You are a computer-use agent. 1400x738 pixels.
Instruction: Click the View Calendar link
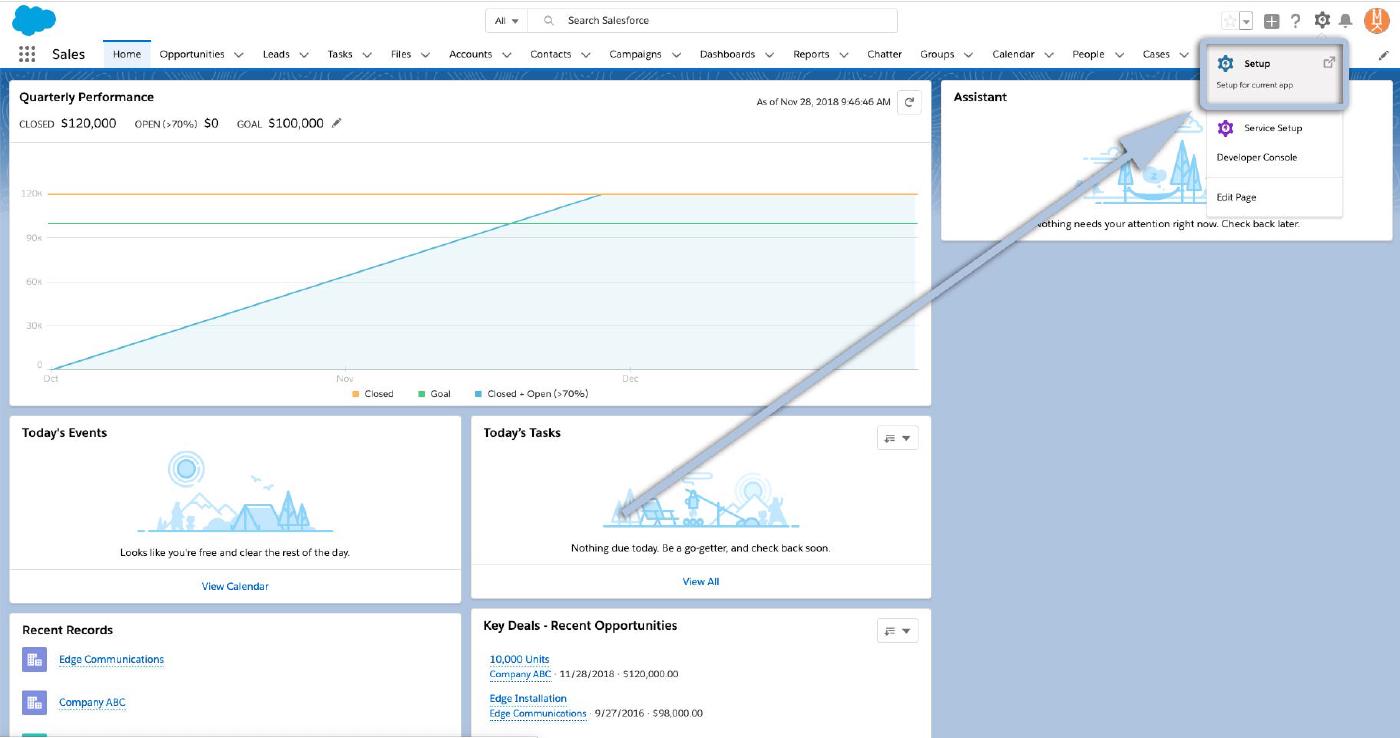click(x=235, y=586)
